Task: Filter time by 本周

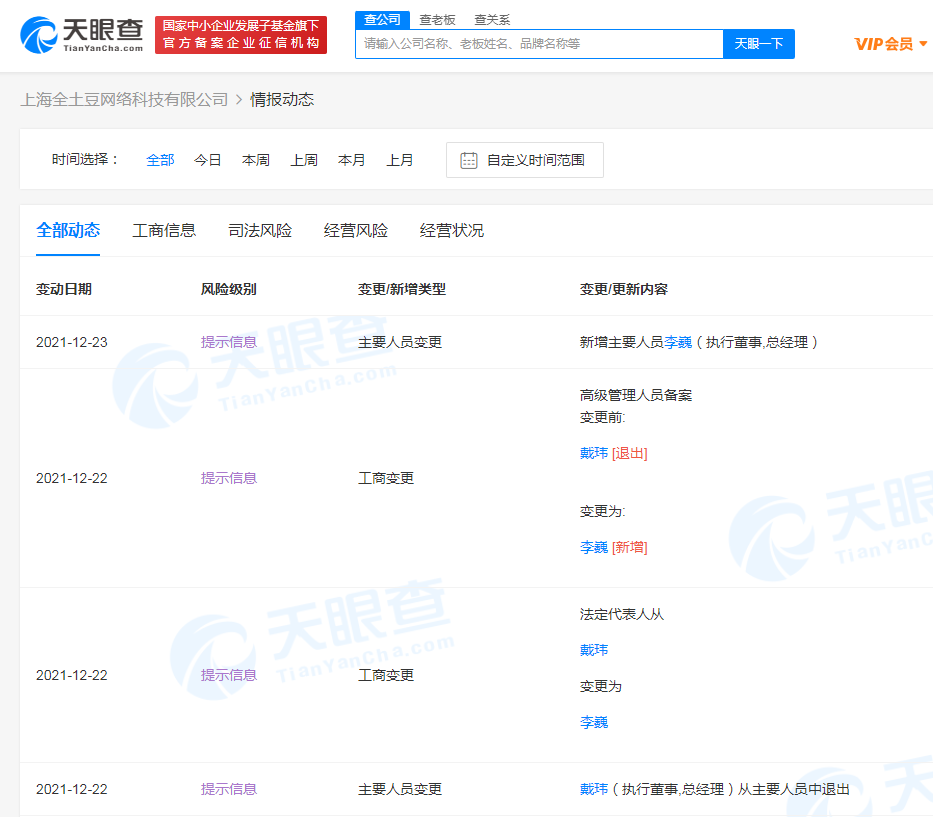Action: (x=256, y=160)
